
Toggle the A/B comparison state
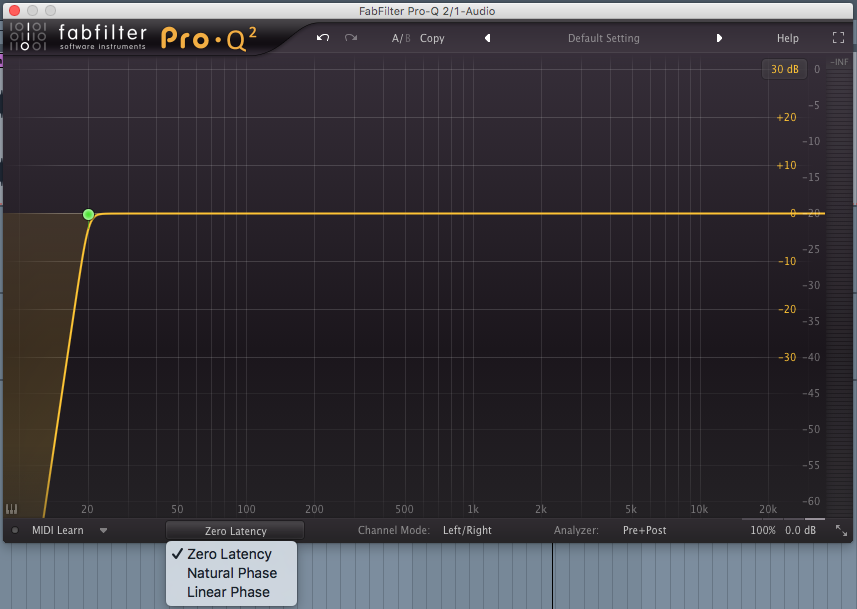pos(401,38)
